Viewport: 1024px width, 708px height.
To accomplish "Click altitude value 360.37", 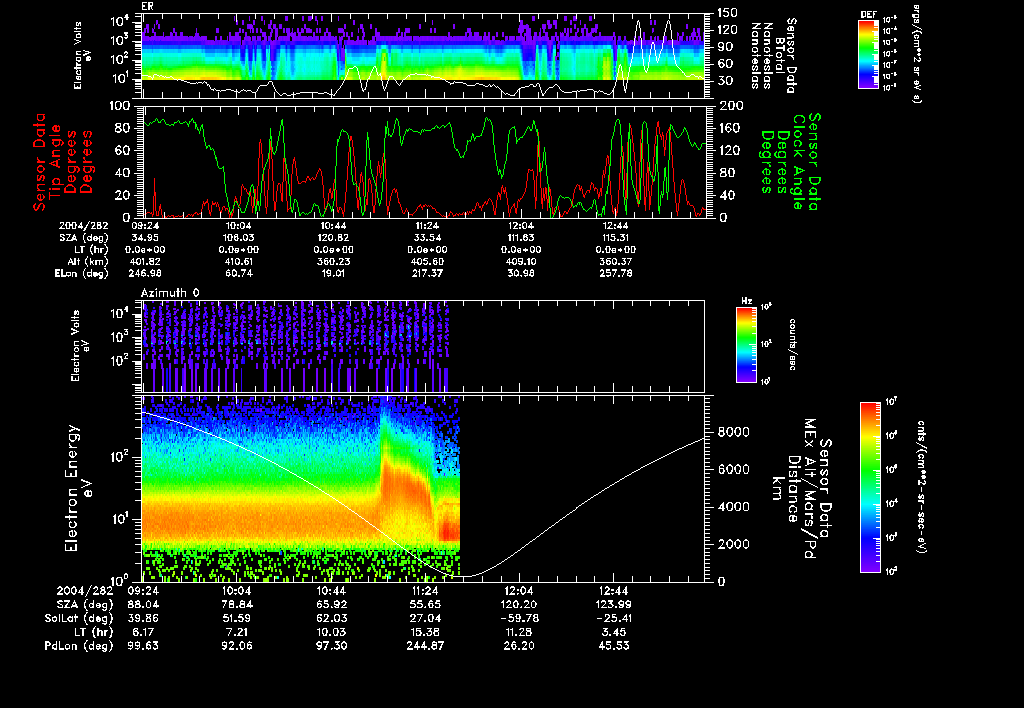I will pyautogui.click(x=615, y=261).
